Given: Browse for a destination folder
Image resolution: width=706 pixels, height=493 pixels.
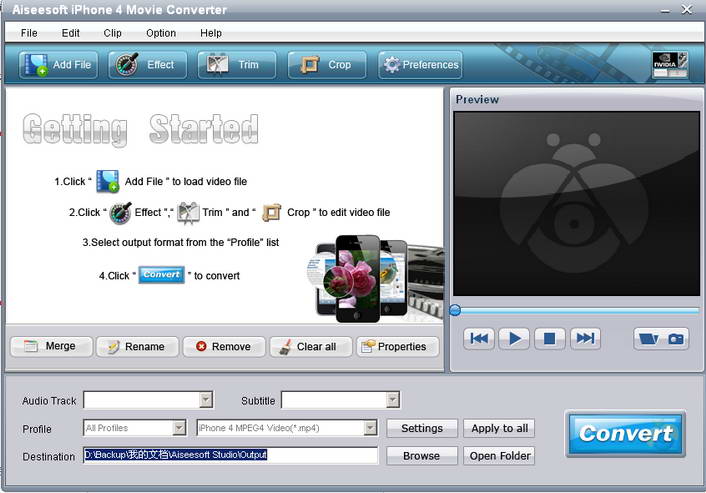Looking at the screenshot, I should [x=422, y=456].
